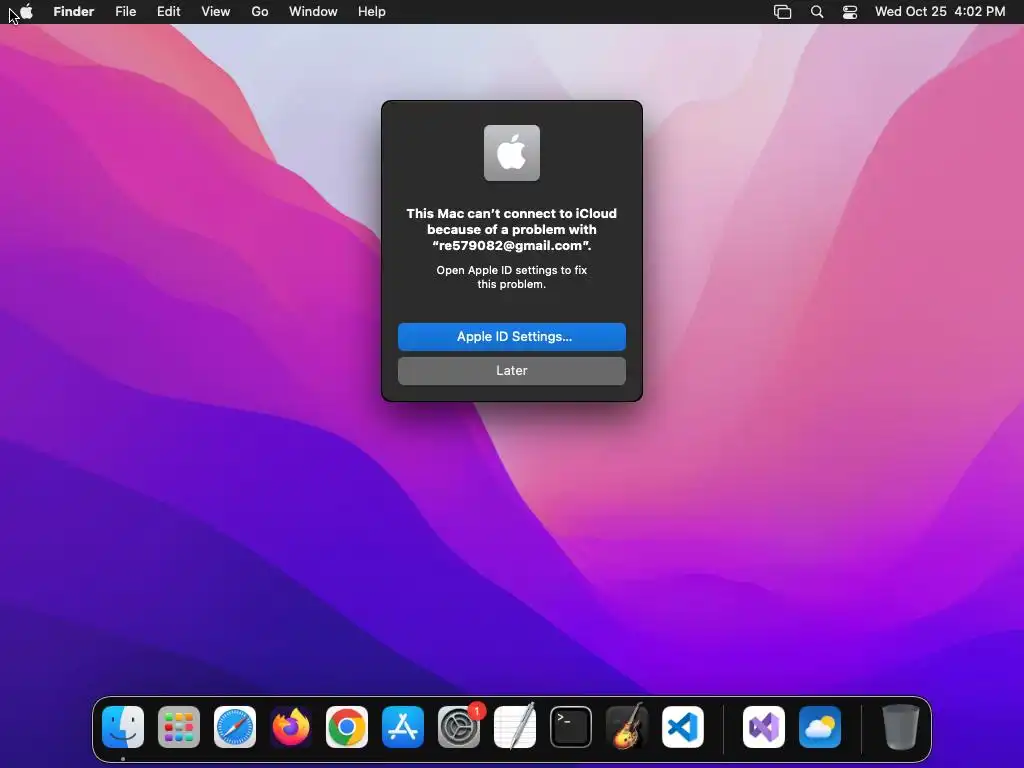Viewport: 1024px width, 768px height.
Task: Click the screen mirroring icon in menu bar
Action: tap(782, 12)
